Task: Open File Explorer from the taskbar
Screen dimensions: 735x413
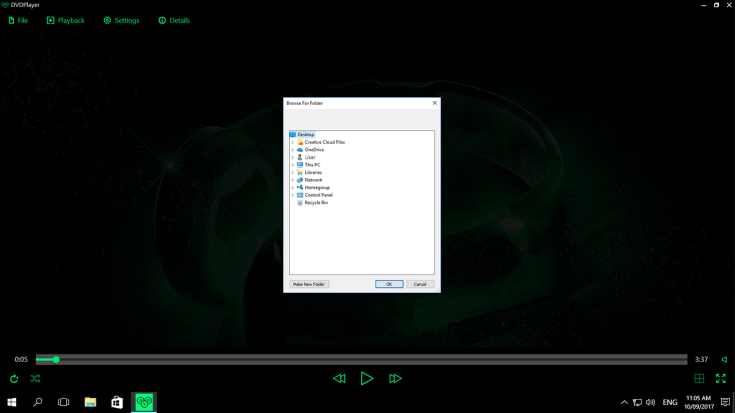Action: [90, 402]
